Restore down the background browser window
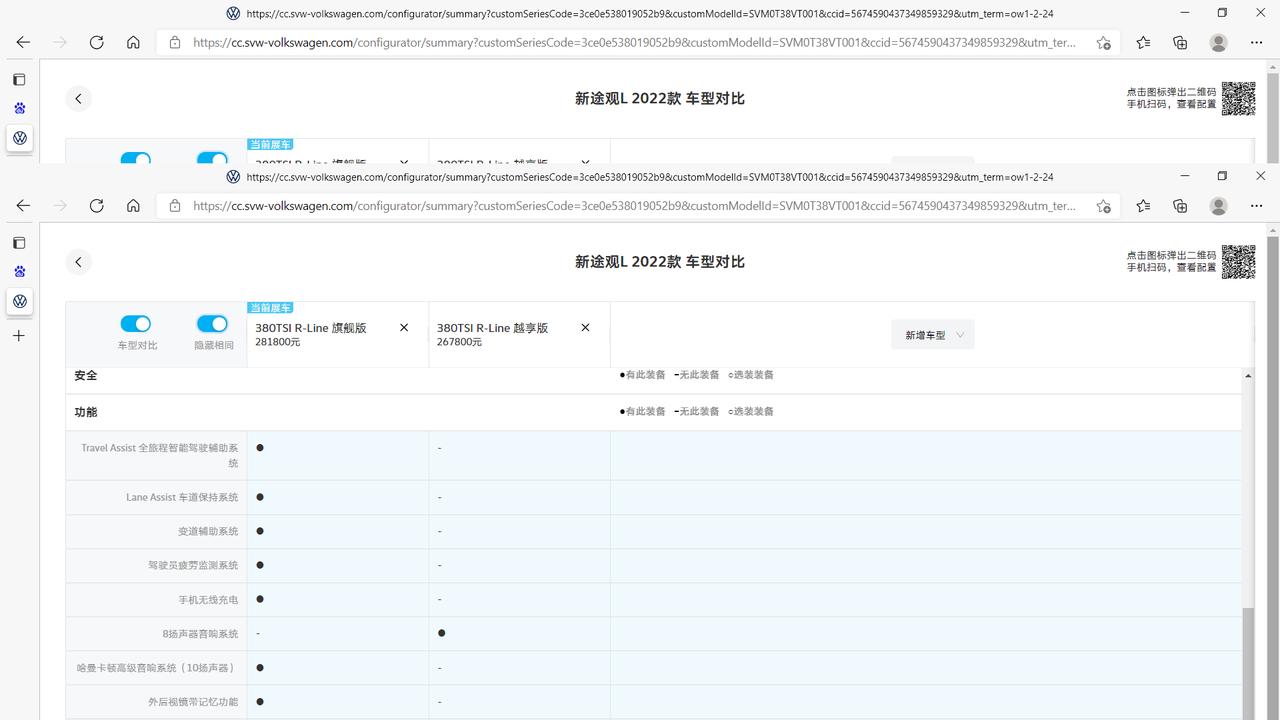The width and height of the screenshot is (1280, 720). coord(1222,13)
